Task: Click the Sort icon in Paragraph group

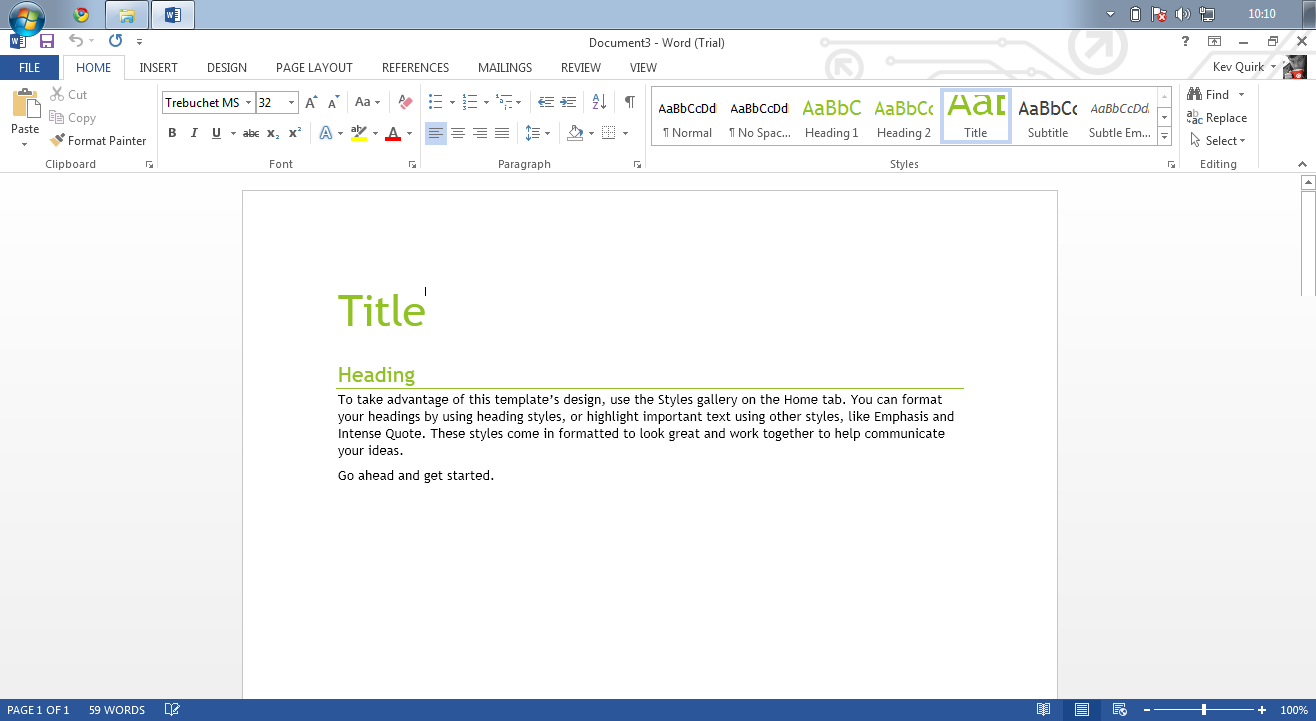Action: tap(599, 102)
